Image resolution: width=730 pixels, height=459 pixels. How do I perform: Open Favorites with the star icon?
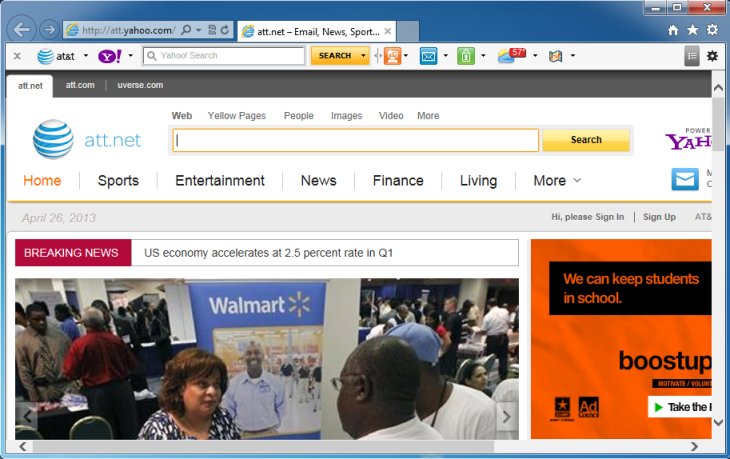pyautogui.click(x=693, y=30)
